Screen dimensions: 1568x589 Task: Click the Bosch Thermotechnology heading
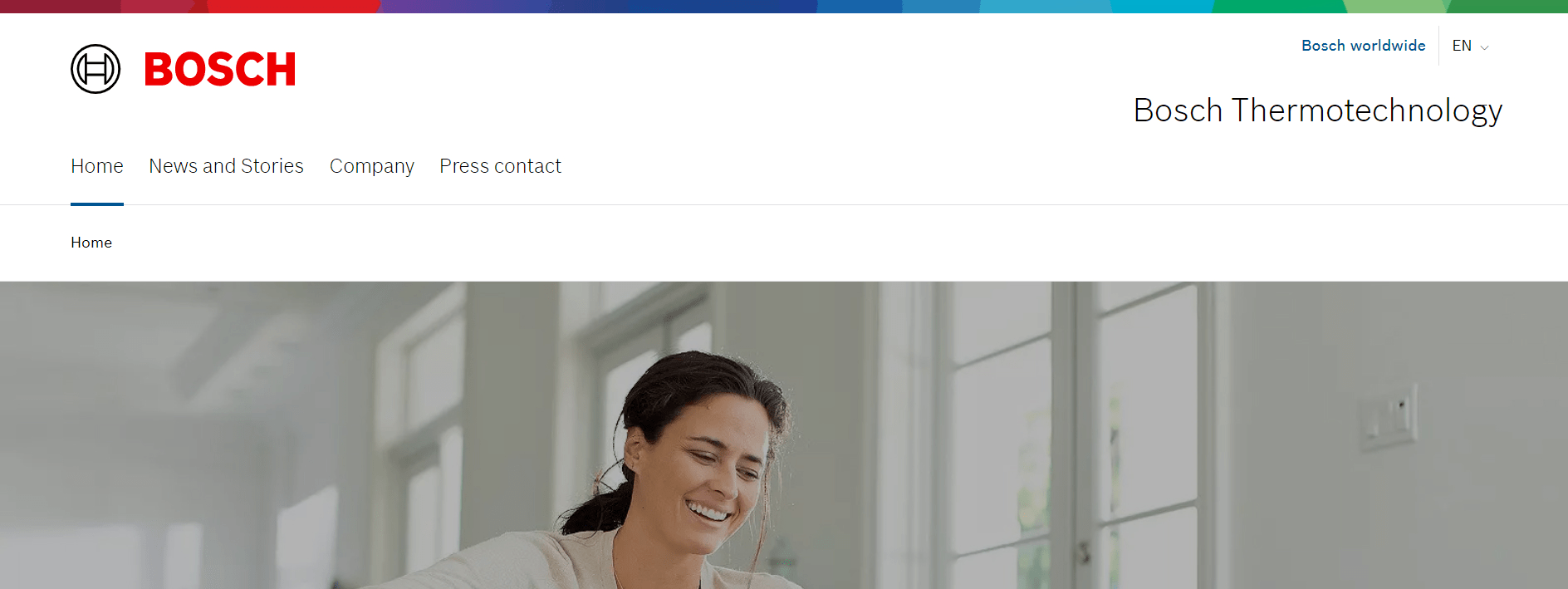[1318, 110]
